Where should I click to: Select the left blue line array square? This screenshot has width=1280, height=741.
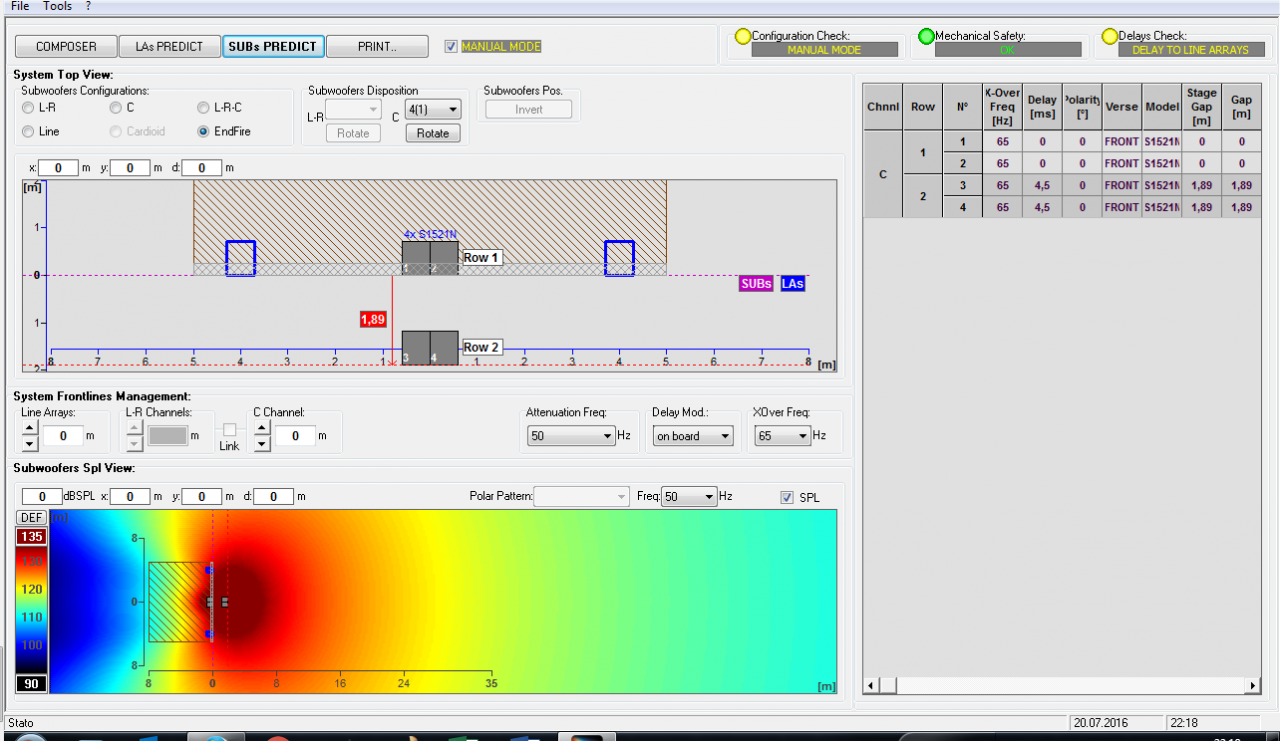click(240, 258)
